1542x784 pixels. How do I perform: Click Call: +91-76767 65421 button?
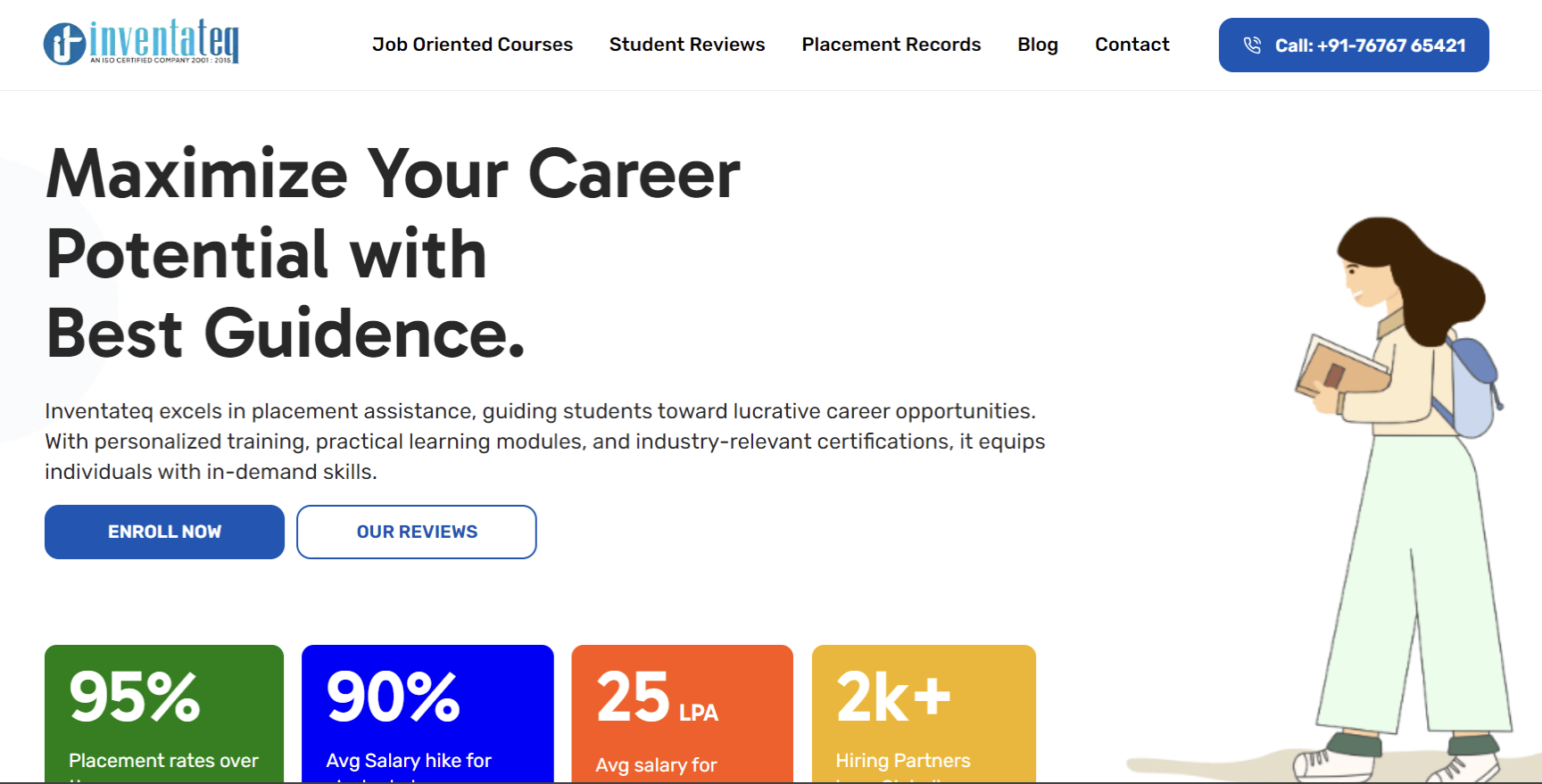click(x=1354, y=45)
